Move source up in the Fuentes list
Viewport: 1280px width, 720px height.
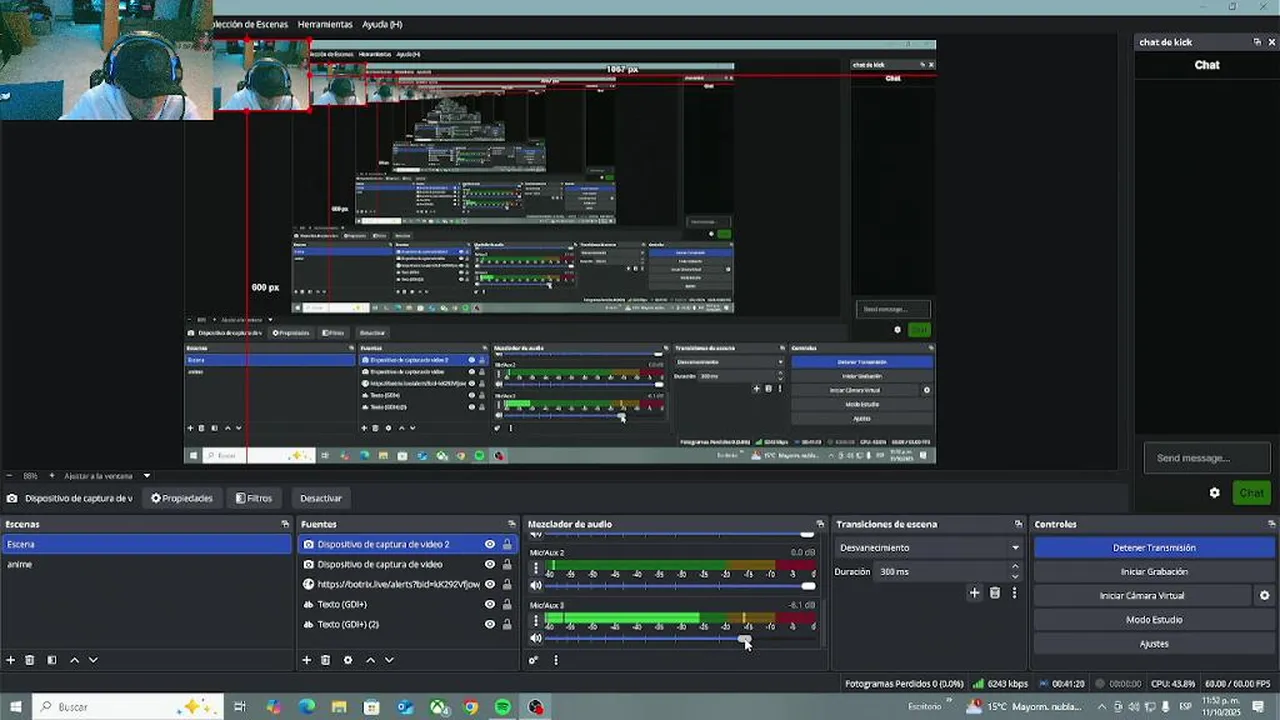[370, 660]
